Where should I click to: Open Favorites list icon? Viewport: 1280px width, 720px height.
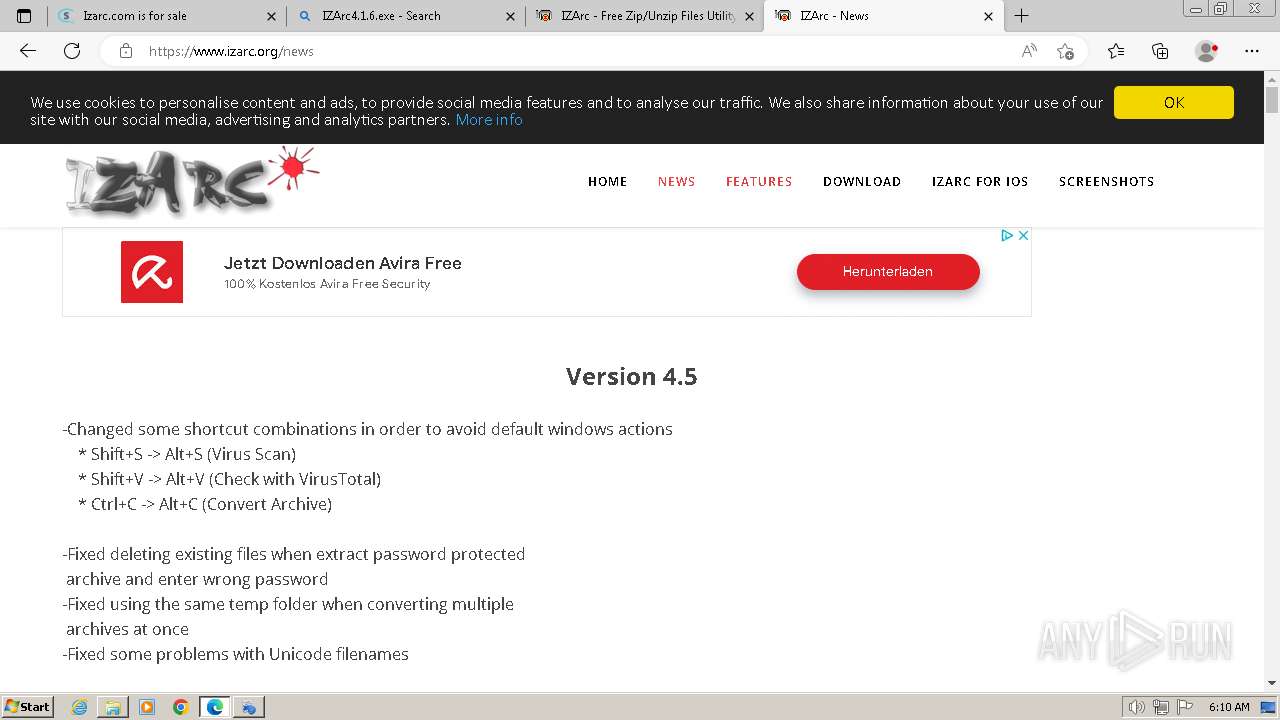pos(1116,51)
